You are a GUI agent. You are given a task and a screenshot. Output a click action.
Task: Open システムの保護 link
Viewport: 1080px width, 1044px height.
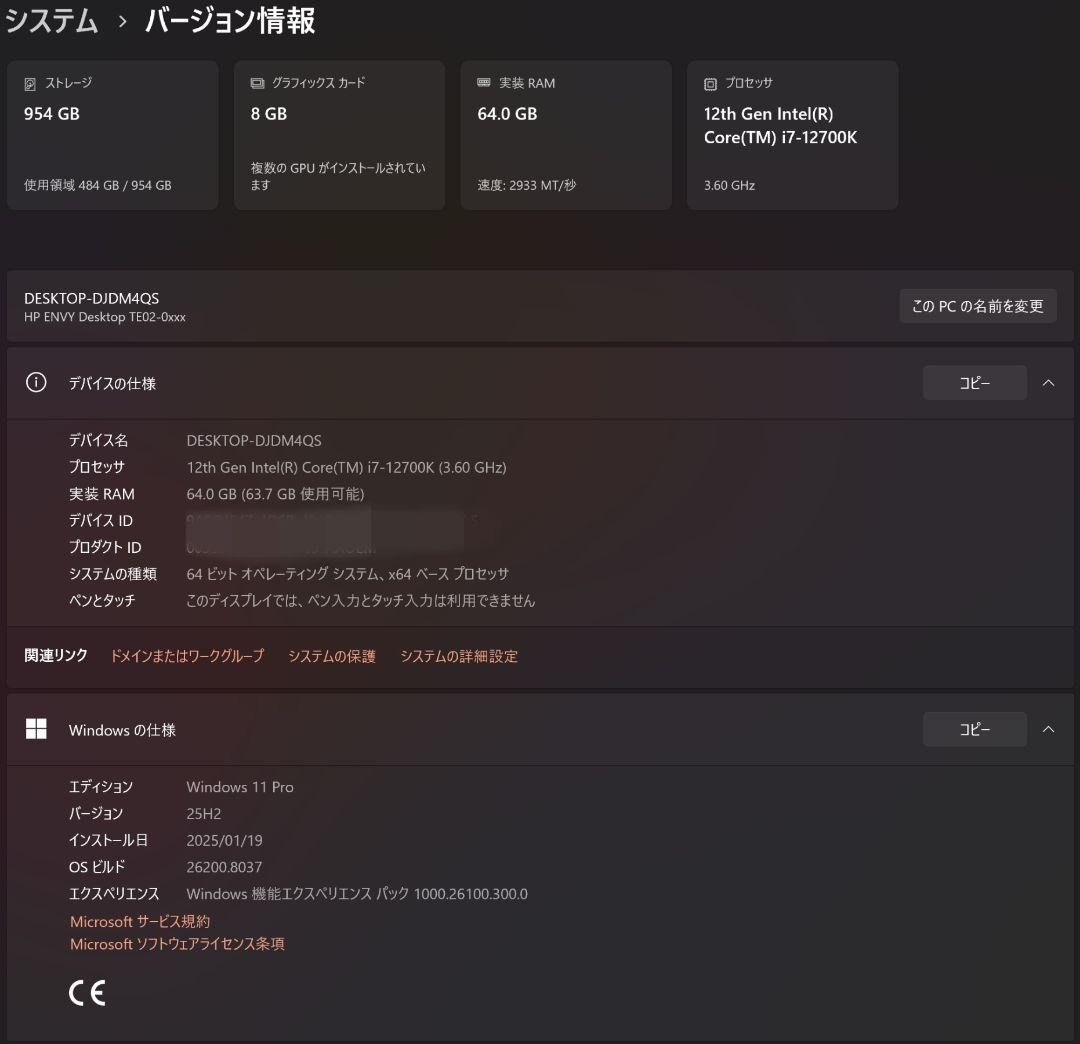click(x=332, y=656)
